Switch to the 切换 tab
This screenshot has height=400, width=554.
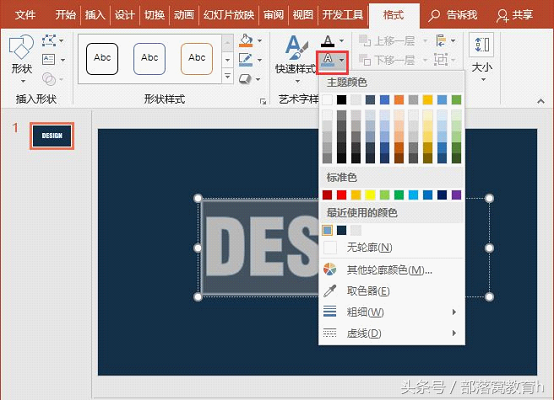pyautogui.click(x=154, y=15)
